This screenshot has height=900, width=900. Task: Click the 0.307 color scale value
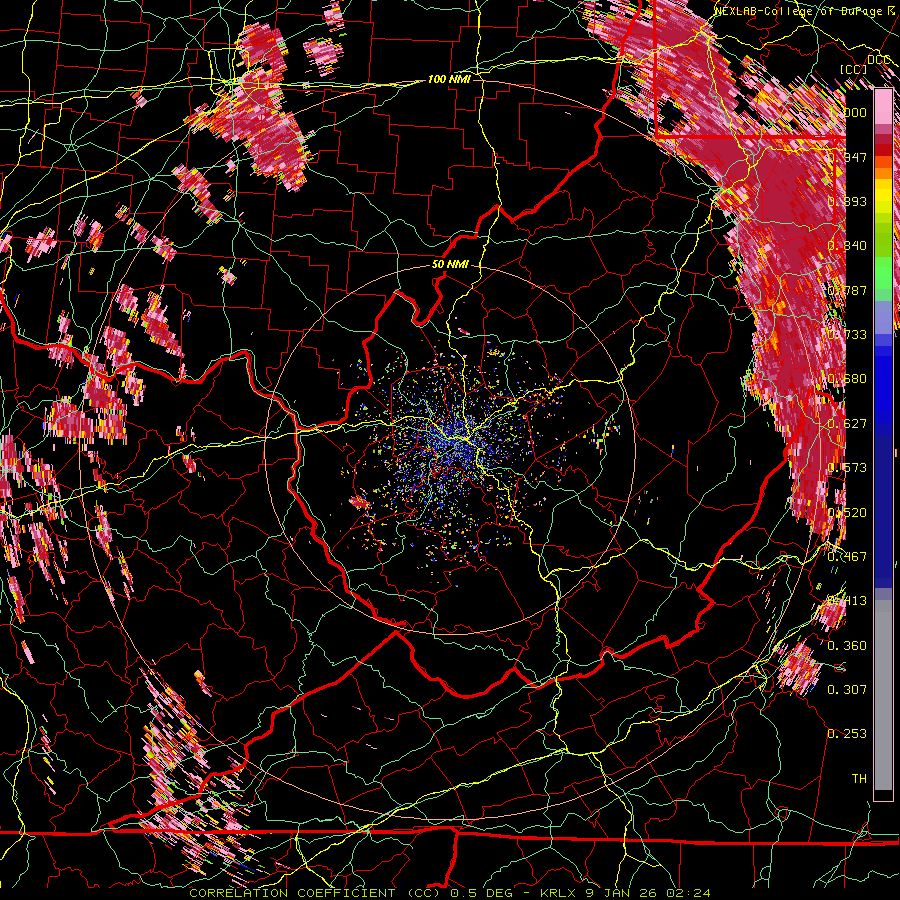[847, 690]
